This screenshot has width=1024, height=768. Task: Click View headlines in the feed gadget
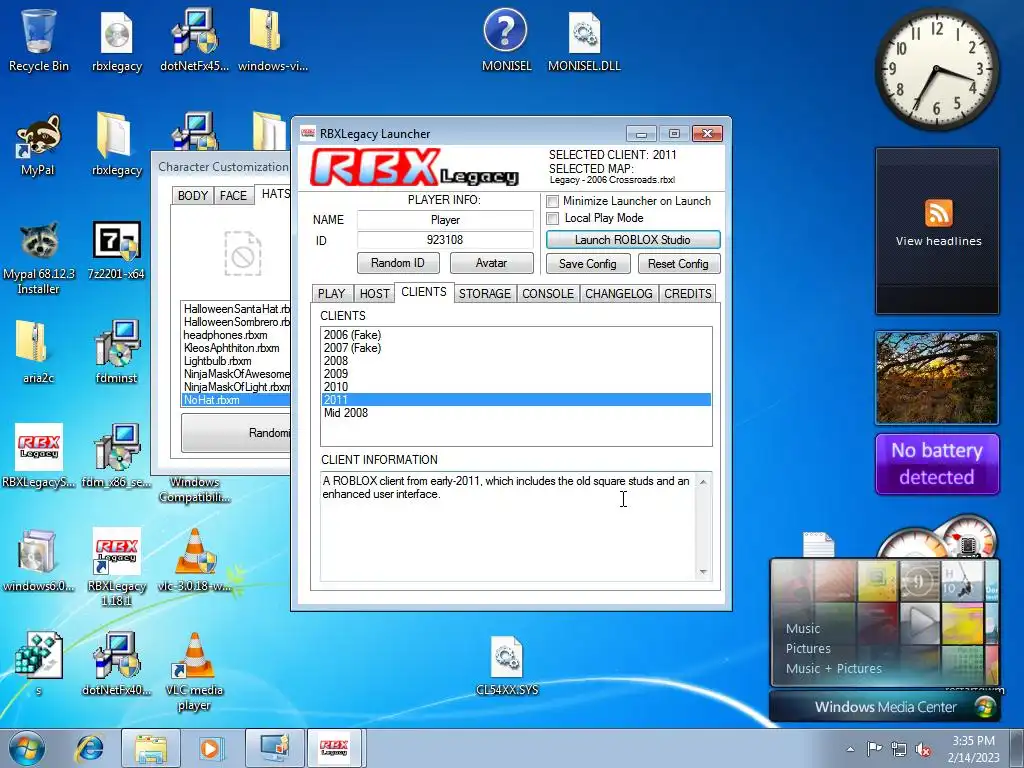[938, 241]
